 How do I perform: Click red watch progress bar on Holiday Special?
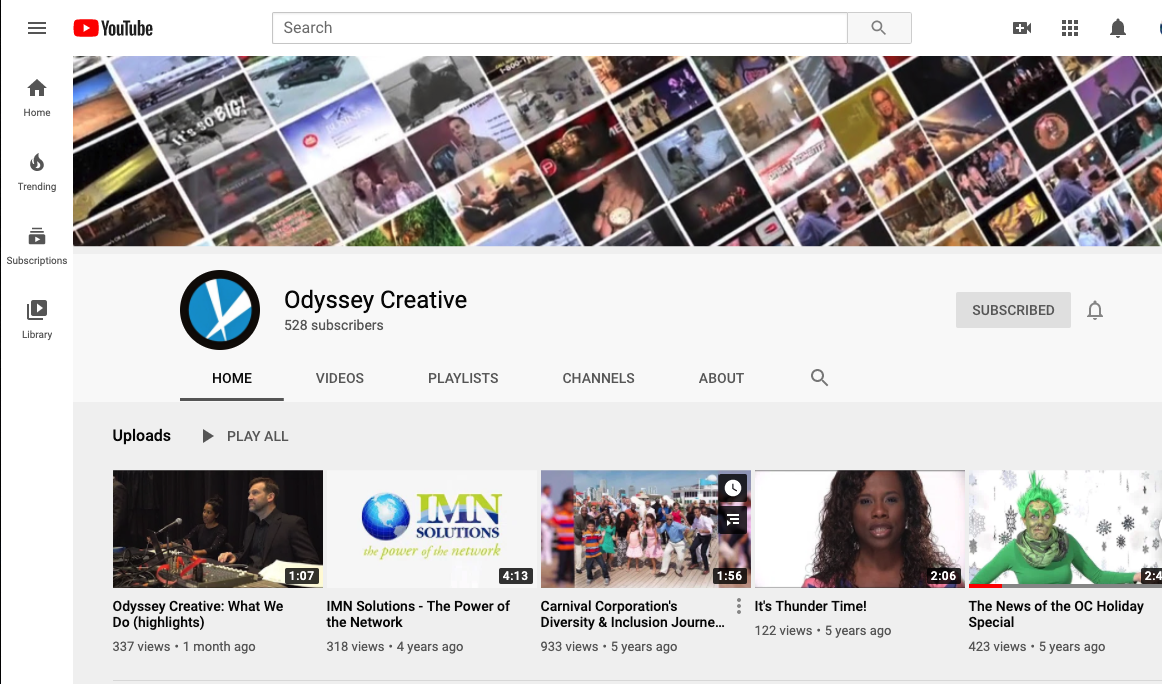point(985,585)
